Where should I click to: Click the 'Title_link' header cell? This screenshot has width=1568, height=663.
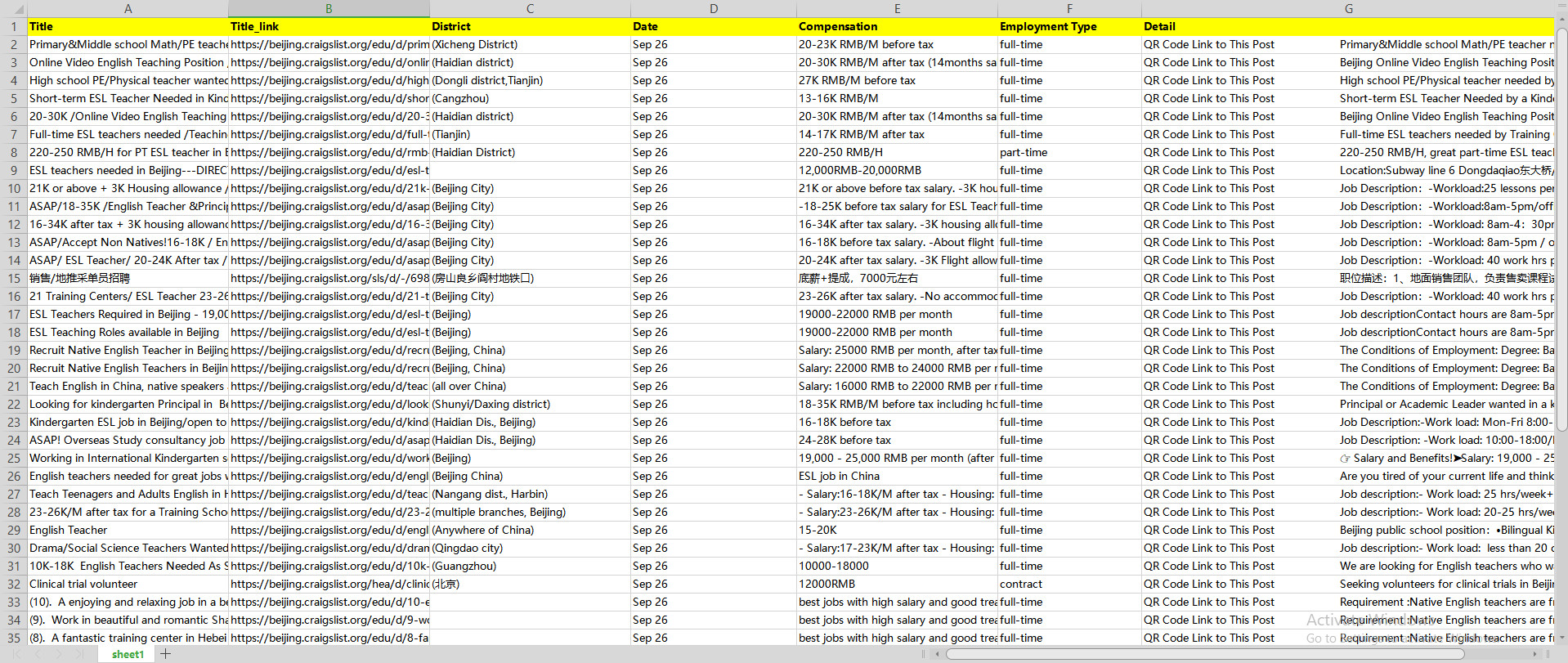[x=329, y=26]
